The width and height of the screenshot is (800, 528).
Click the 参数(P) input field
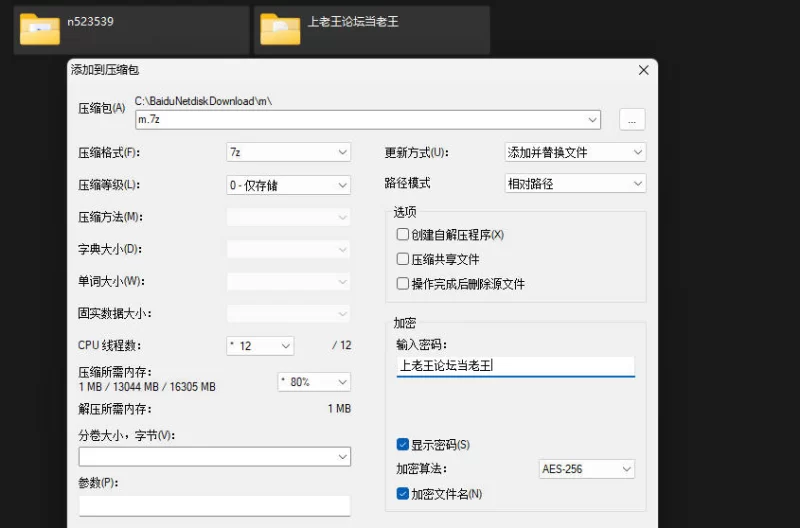click(x=214, y=506)
